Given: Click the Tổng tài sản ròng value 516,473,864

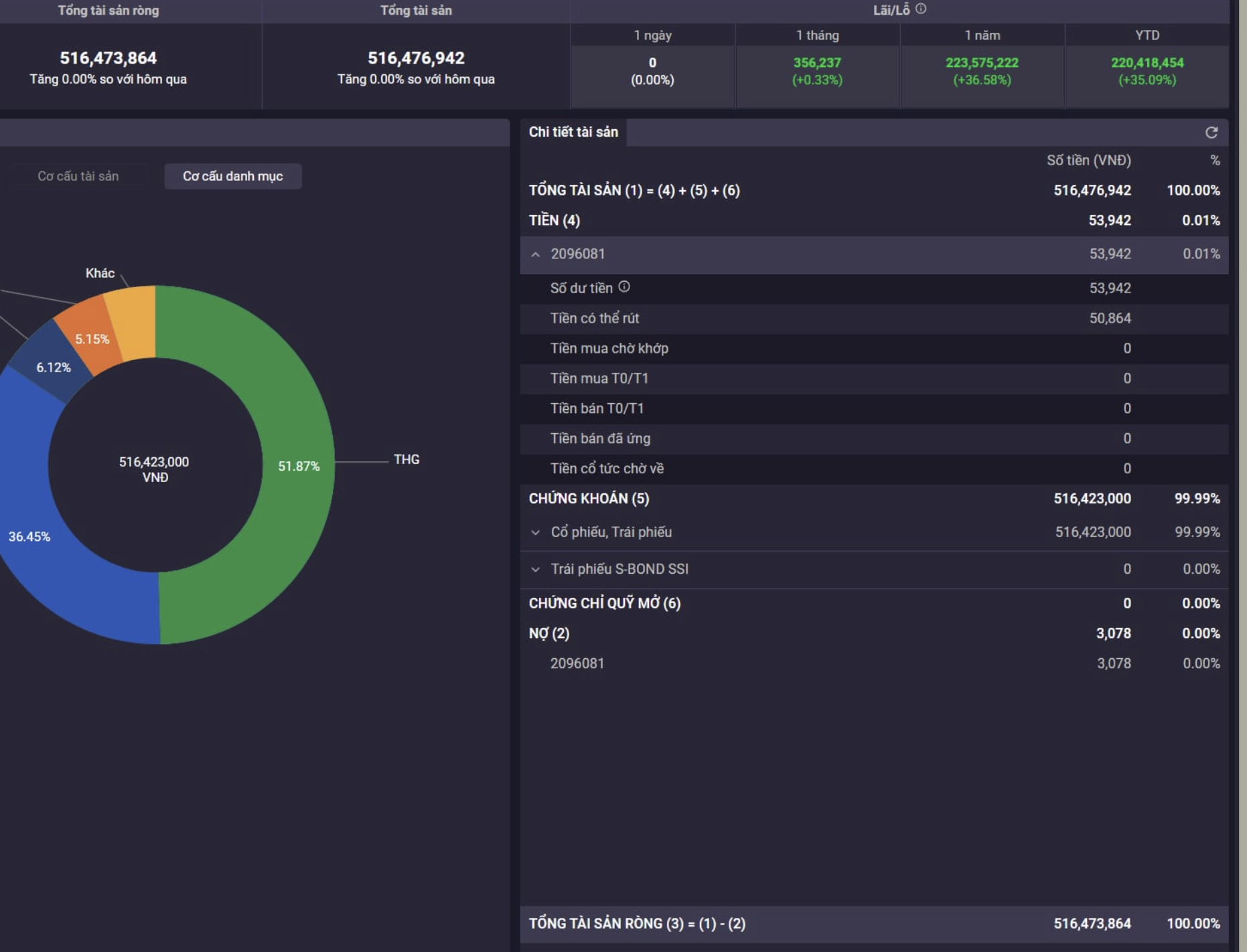Looking at the screenshot, I should click(x=108, y=58).
